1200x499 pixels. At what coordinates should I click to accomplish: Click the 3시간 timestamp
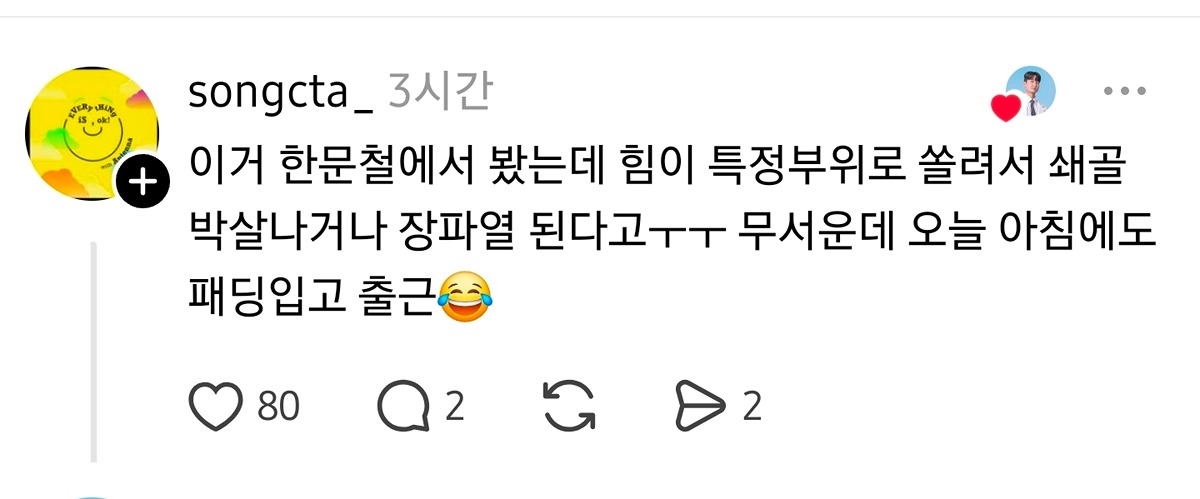coord(440,94)
